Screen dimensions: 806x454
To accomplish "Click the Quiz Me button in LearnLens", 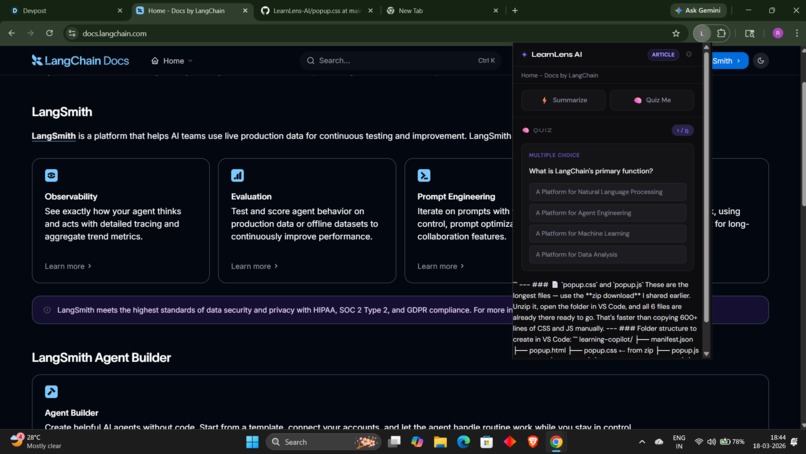I will coord(652,100).
